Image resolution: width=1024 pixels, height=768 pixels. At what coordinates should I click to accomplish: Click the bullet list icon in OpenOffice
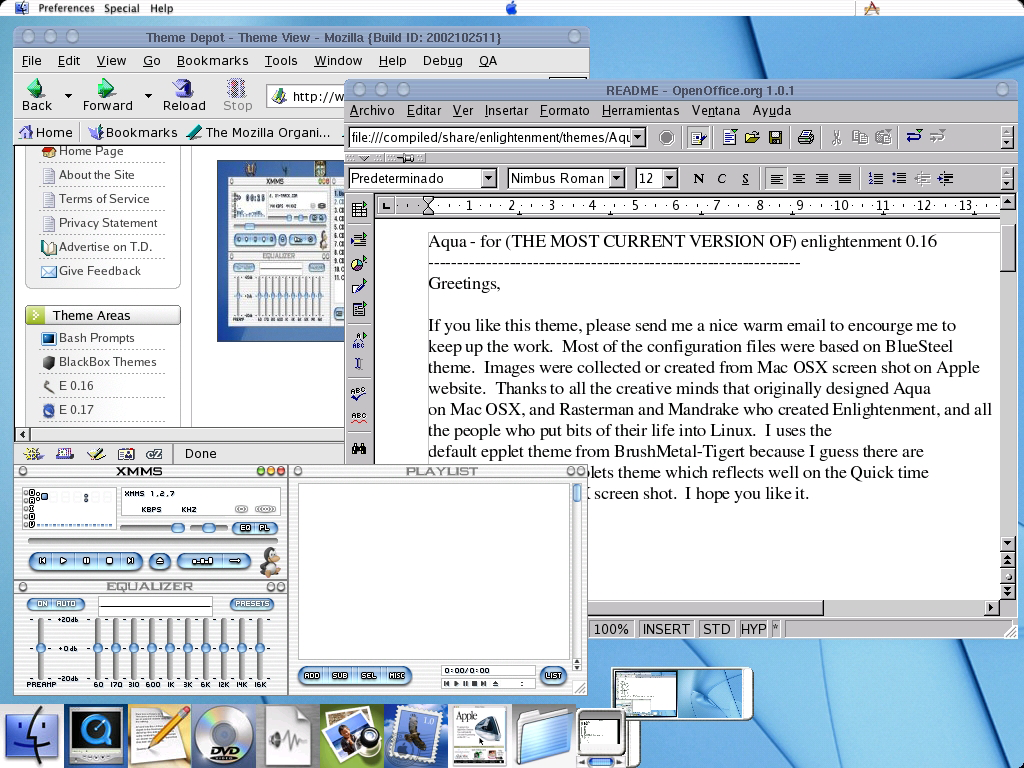point(899,178)
